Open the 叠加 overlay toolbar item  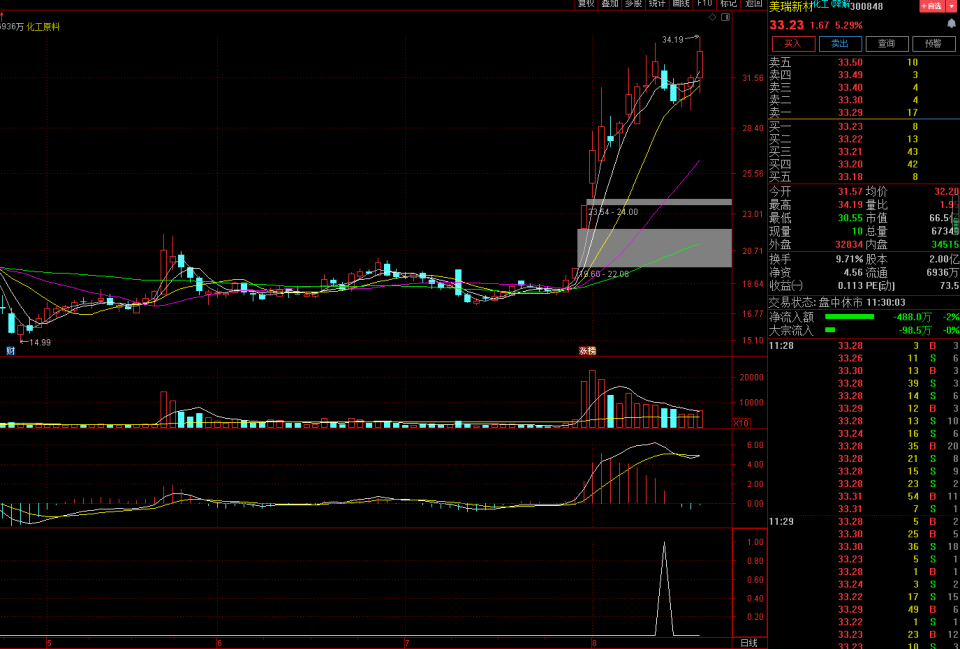coord(610,4)
